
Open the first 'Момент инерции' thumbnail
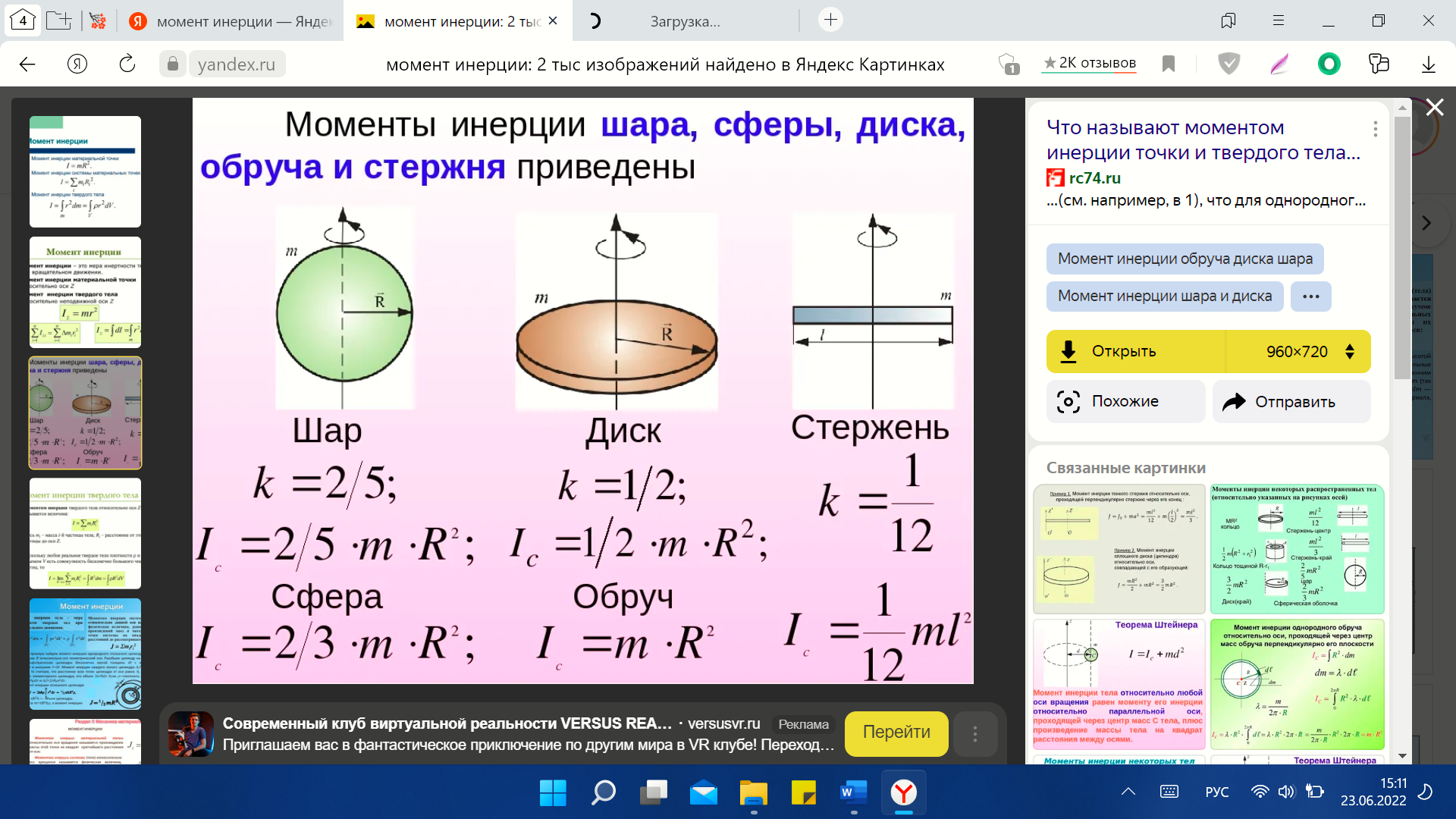click(85, 172)
